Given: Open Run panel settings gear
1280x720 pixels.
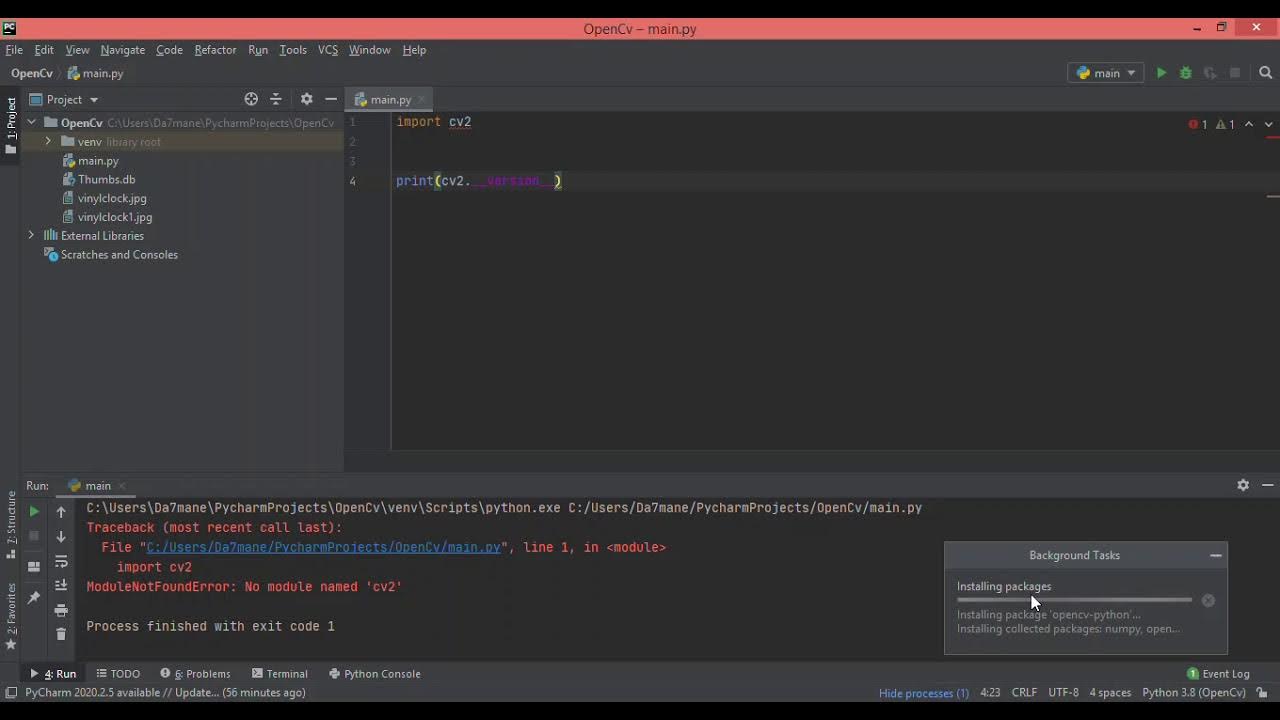Looking at the screenshot, I should (x=1243, y=485).
